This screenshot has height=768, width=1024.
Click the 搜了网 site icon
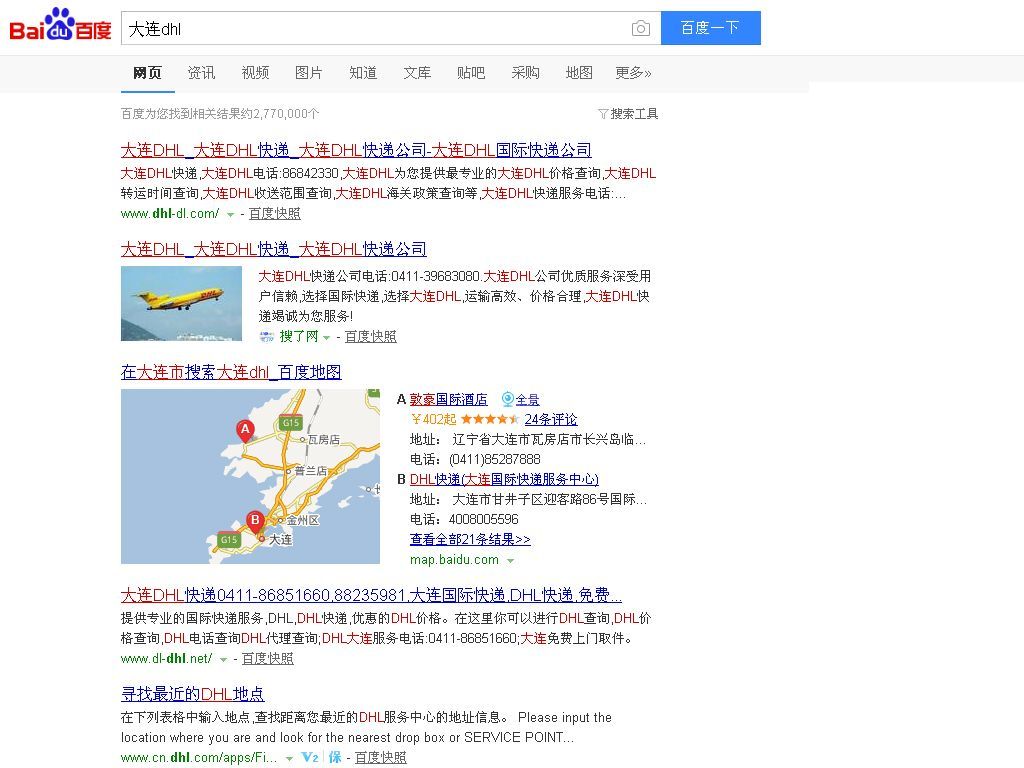[266, 336]
